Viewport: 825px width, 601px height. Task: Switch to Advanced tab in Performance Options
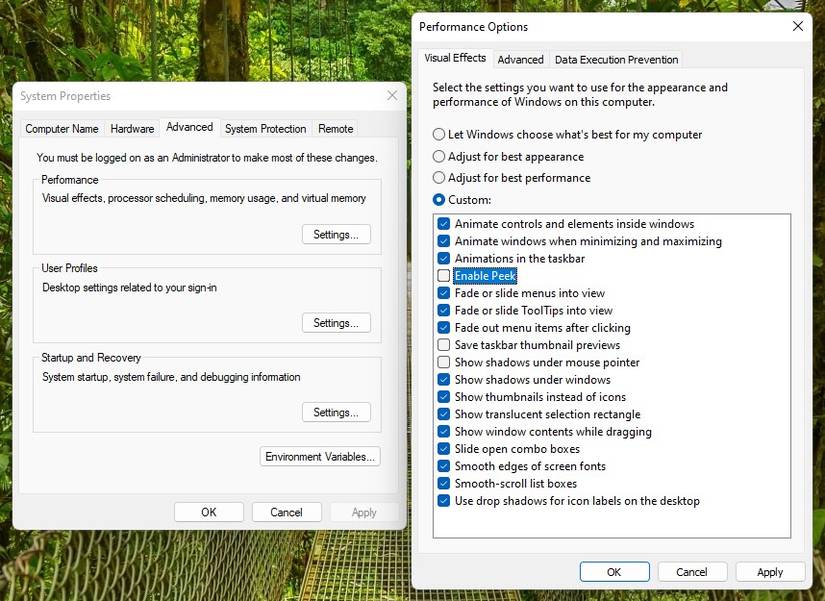click(x=520, y=60)
